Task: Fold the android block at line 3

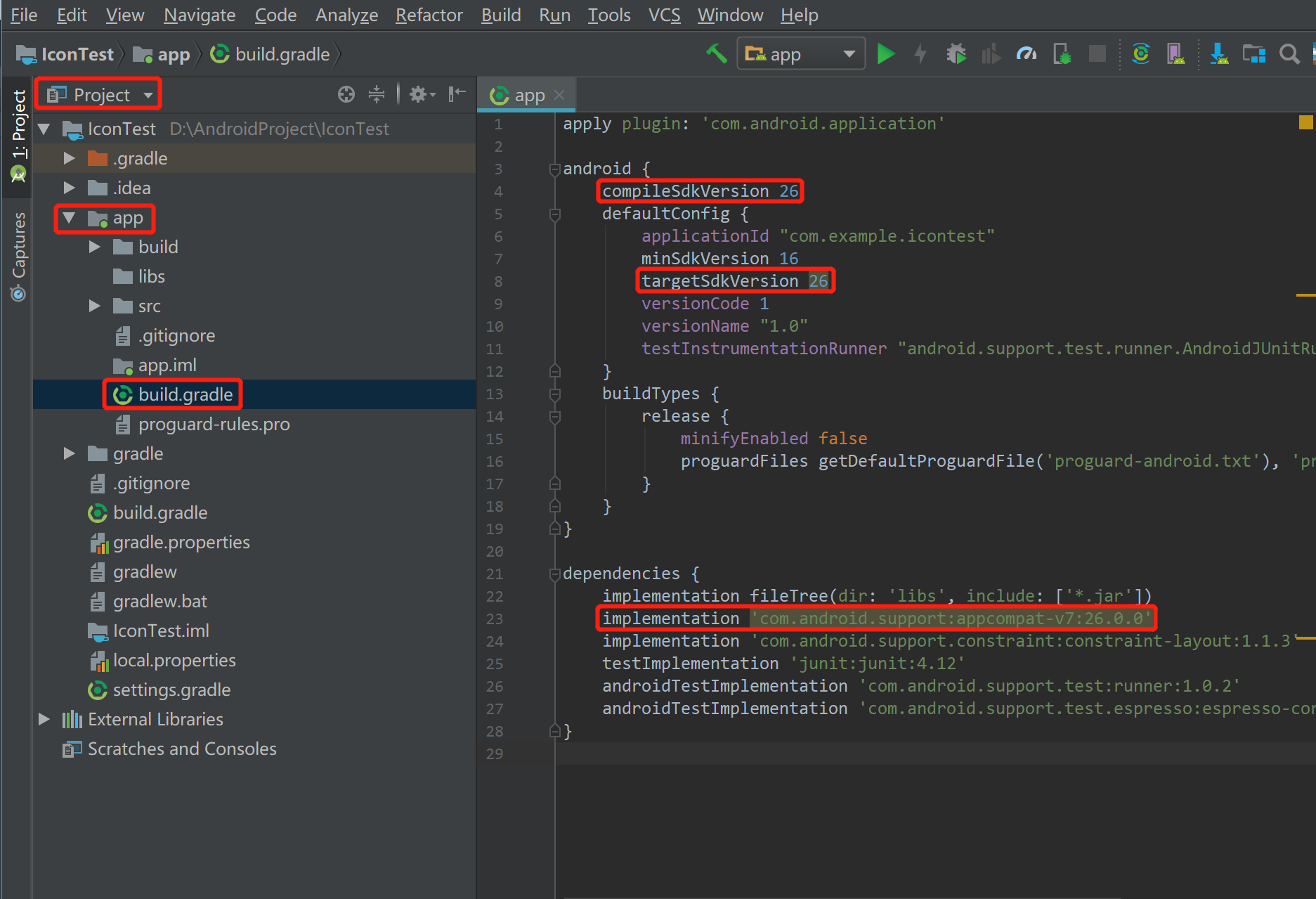Action: click(x=554, y=169)
